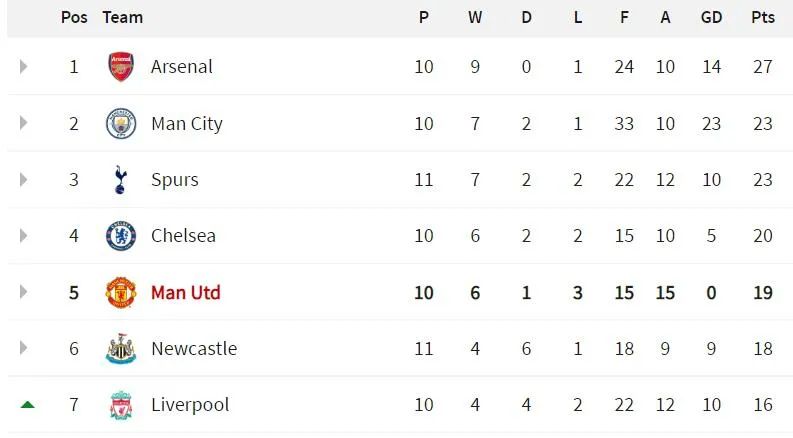This screenshot has height=438, width=793.
Task: Click the Chelsea club crest
Action: click(121, 236)
